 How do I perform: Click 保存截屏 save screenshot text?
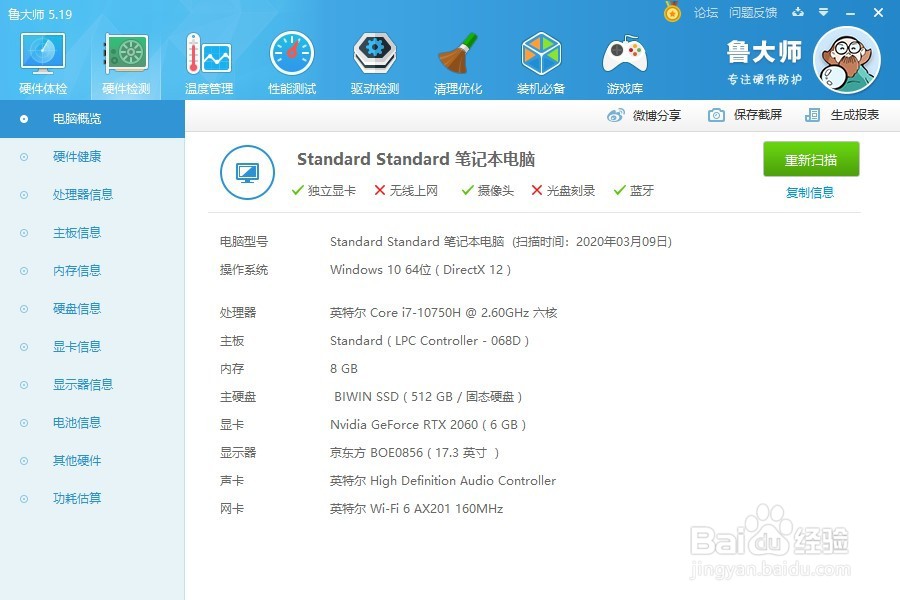tap(758, 115)
